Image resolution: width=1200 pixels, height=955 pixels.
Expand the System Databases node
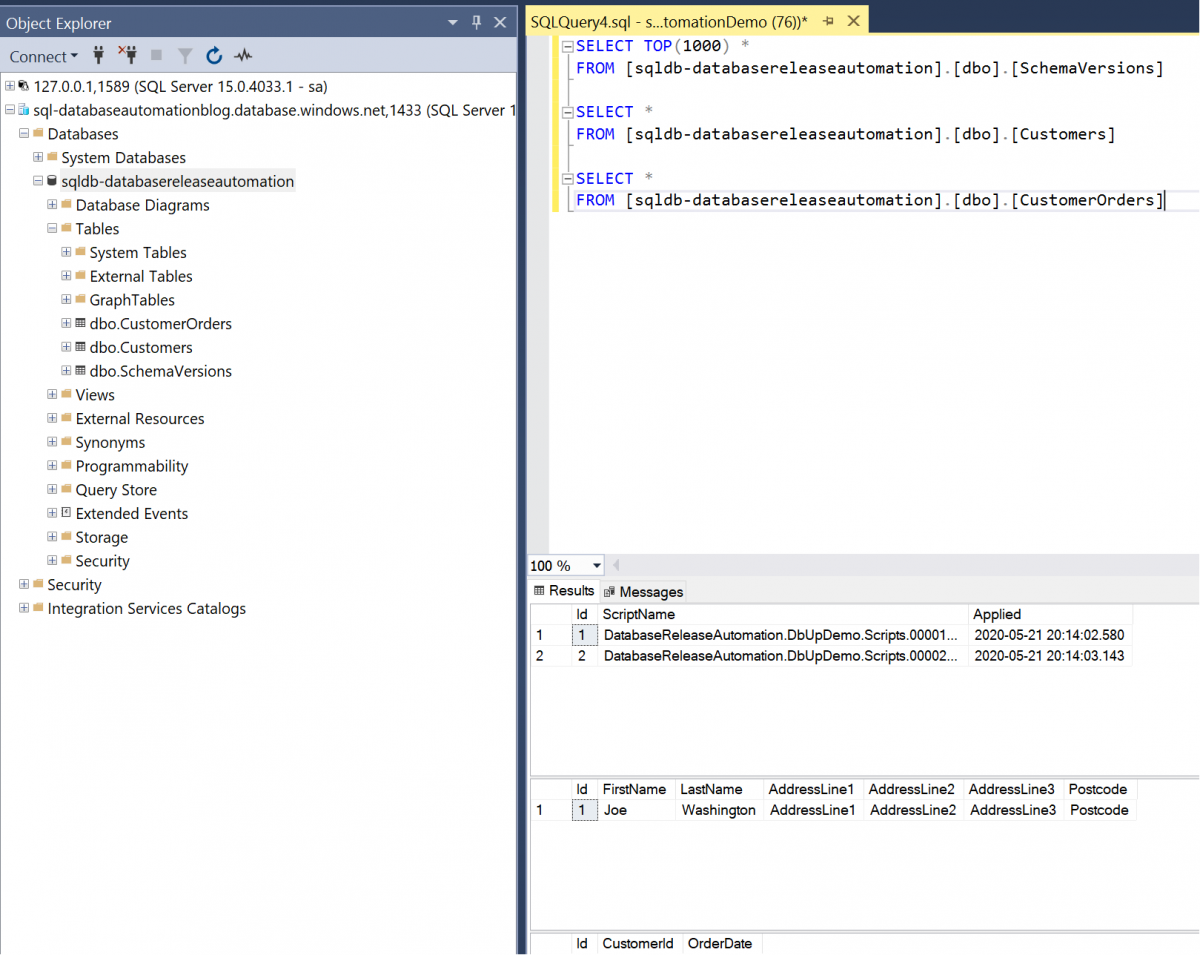click(36, 157)
